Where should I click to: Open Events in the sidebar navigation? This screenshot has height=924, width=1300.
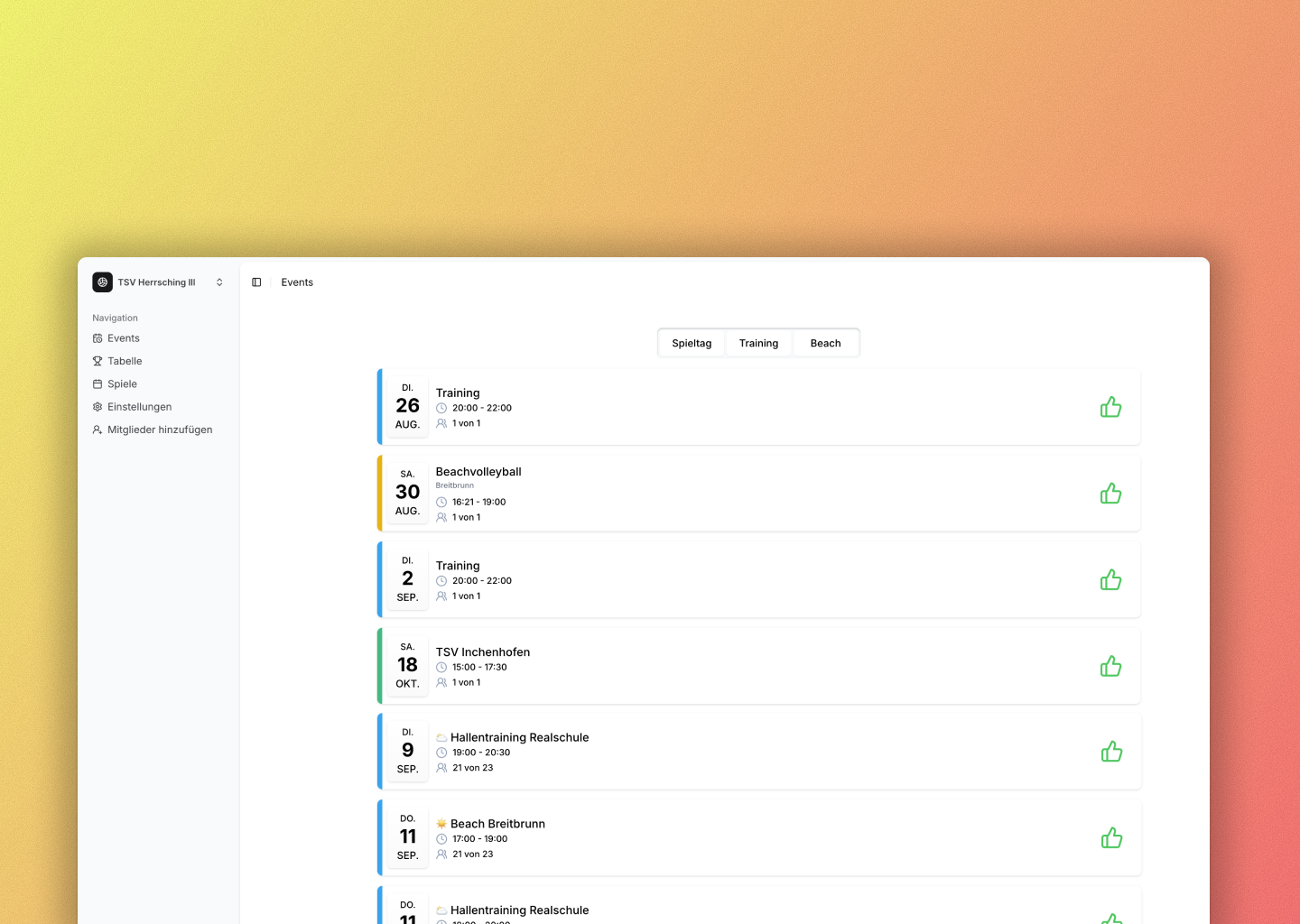(x=124, y=338)
